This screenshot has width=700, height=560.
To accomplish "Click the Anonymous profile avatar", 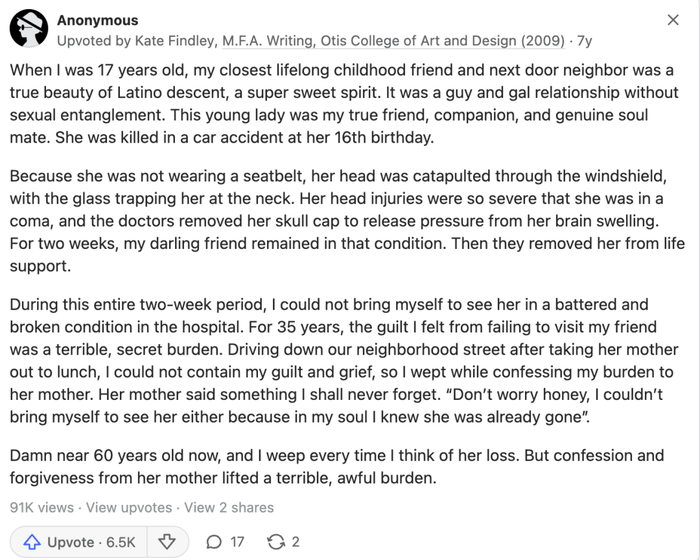I will (29, 30).
